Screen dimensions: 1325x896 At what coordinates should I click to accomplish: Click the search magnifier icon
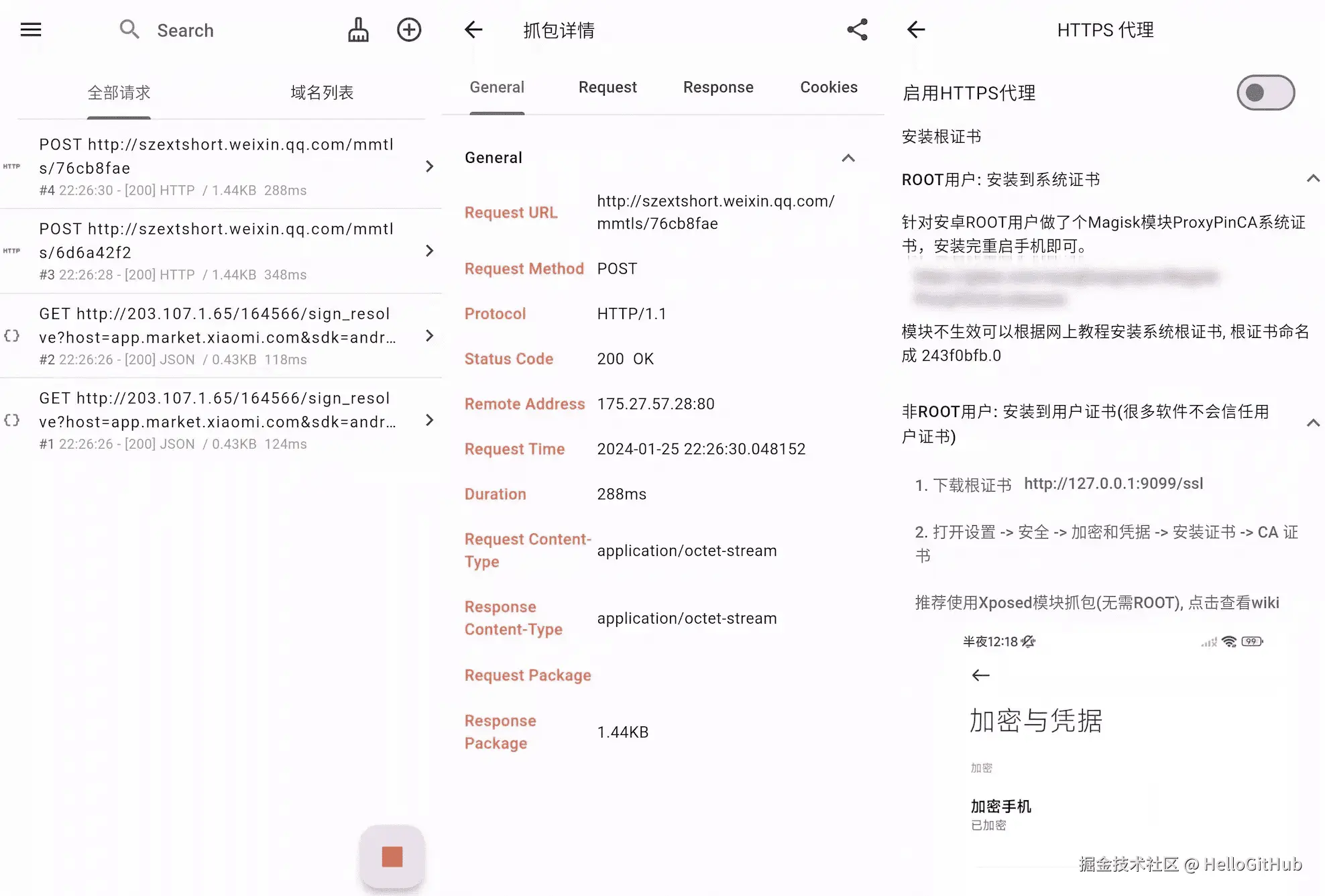click(x=129, y=30)
